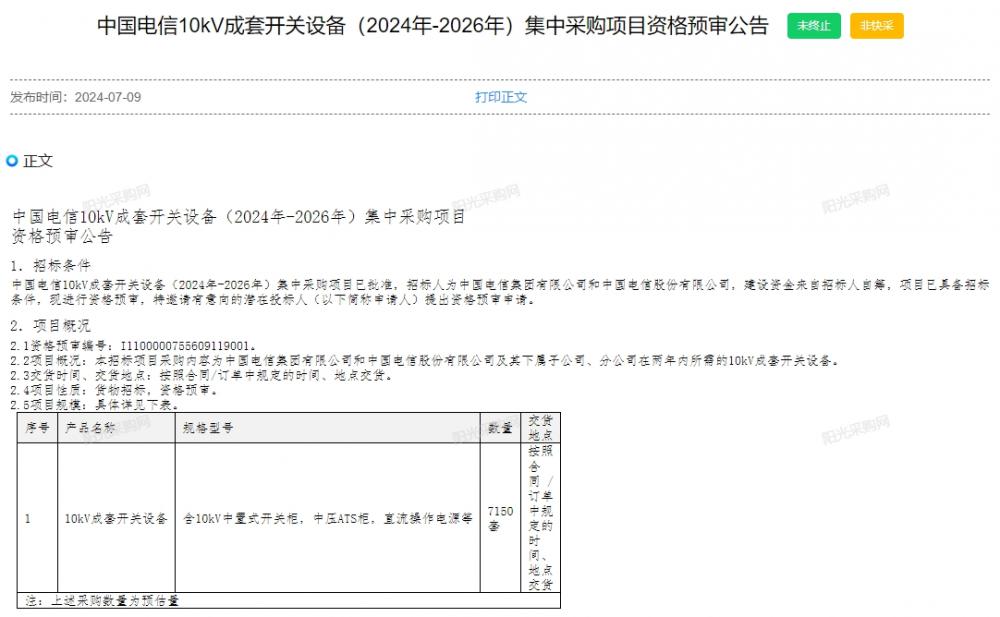Image resolution: width=1000 pixels, height=617 pixels.
Task: Open the 打印正文 print link
Action: click(x=500, y=97)
